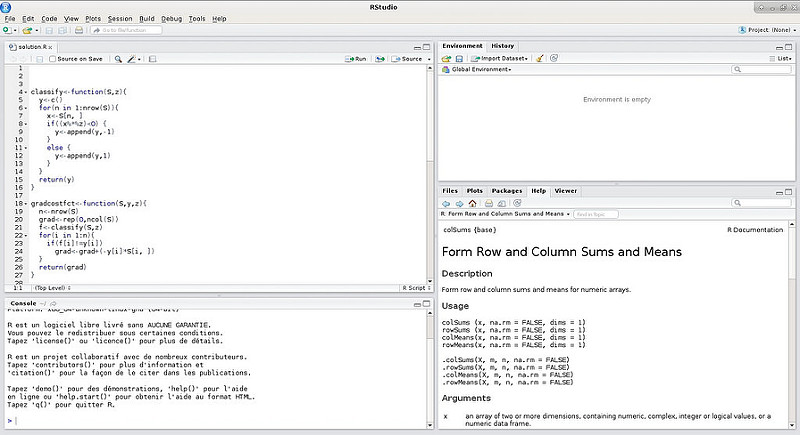Click the Source button in the editor
Viewport: 800px width, 435px height.
click(406, 59)
